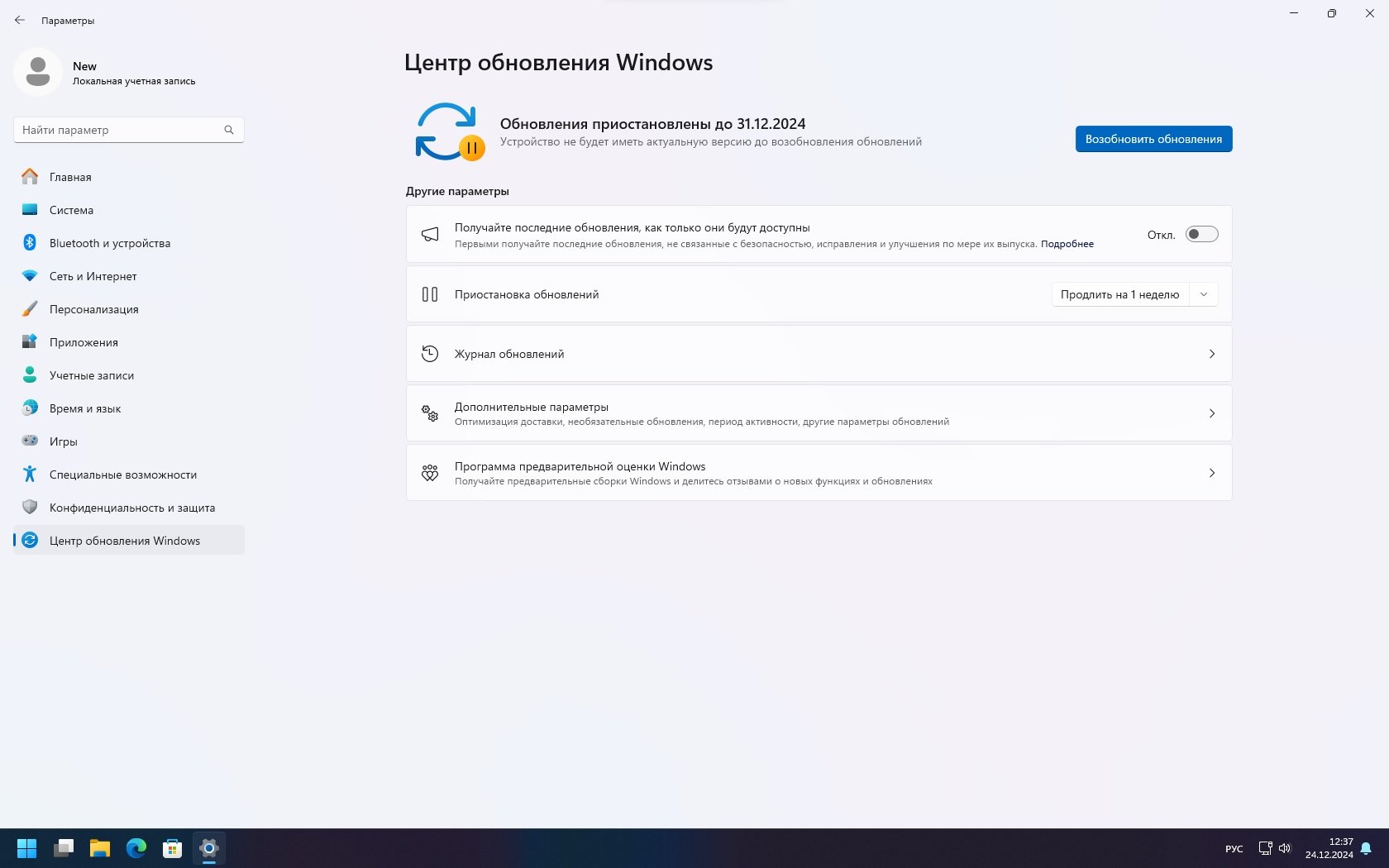Click the Главная home icon in sidebar
The width and height of the screenshot is (1389, 868).
point(30,176)
